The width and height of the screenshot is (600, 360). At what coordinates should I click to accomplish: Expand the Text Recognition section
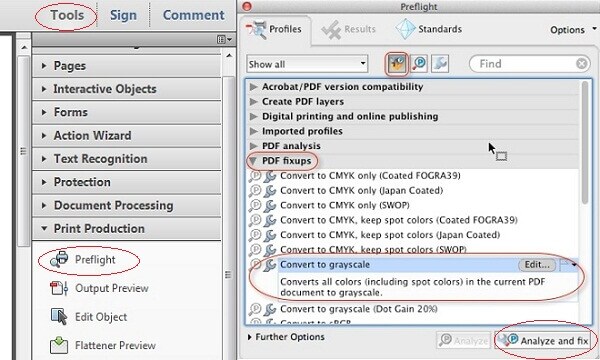[127, 159]
